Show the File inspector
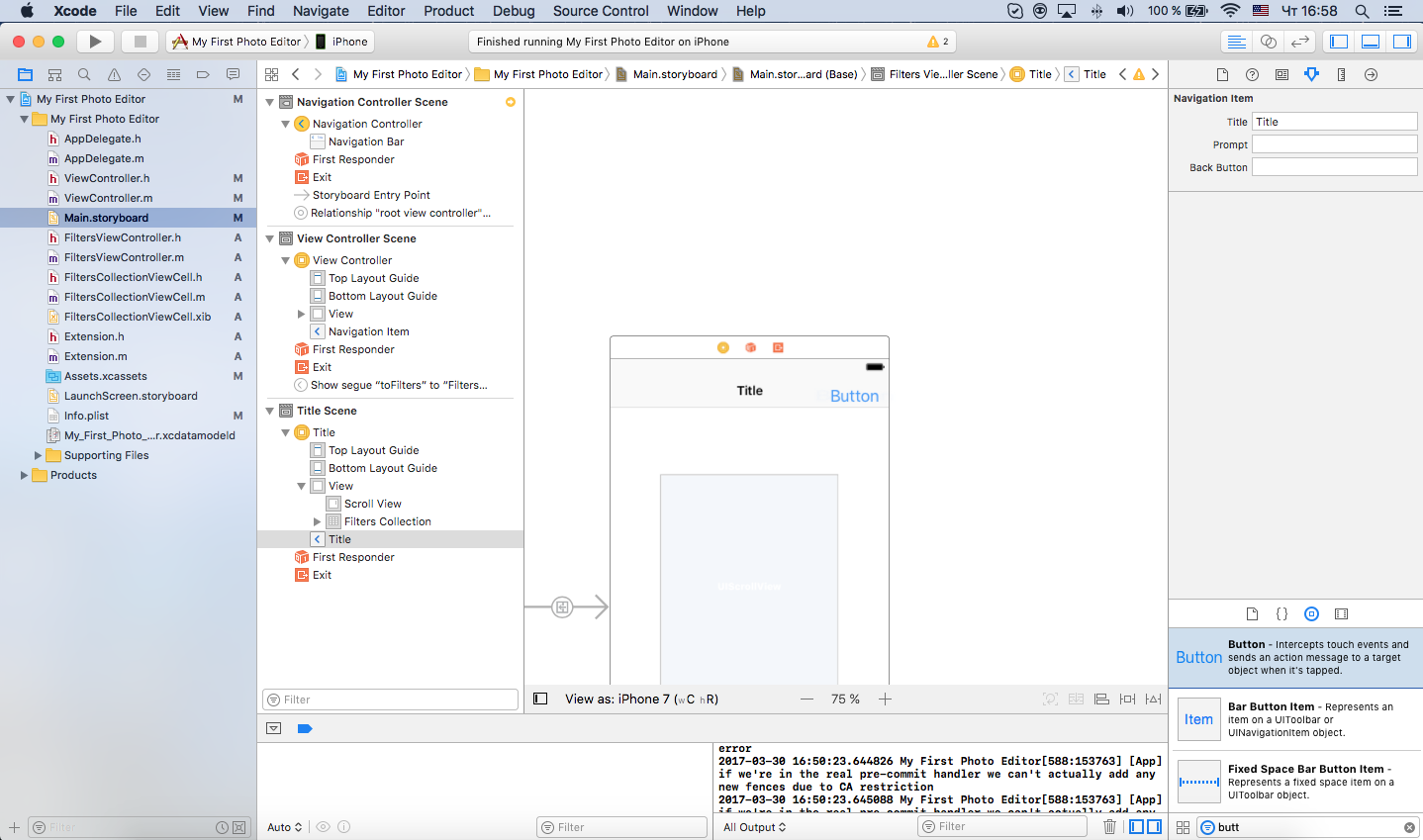The width and height of the screenshot is (1423, 840). pyautogui.click(x=1222, y=74)
